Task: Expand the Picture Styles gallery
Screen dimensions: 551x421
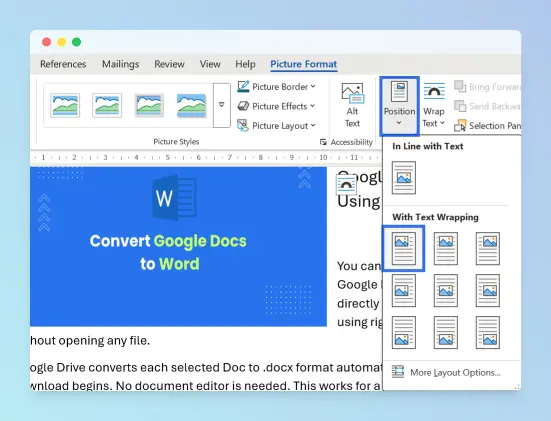Action: [222, 105]
